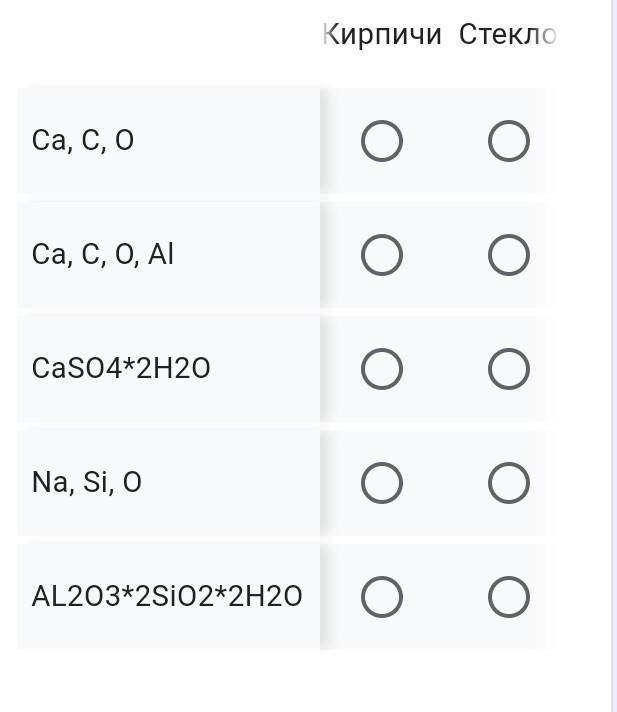Select Кирпичи for Ca, C, O row
The image size is (617, 712).
tap(381, 141)
